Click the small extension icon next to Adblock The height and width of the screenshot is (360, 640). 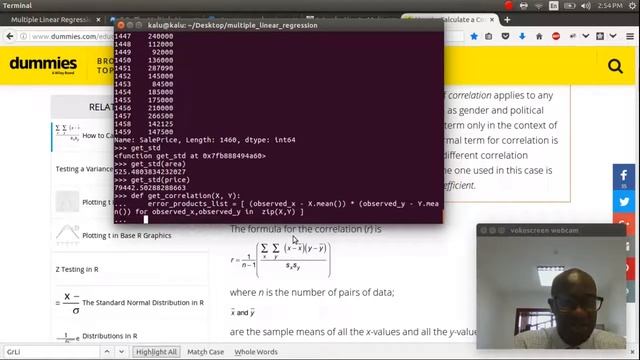(573, 36)
